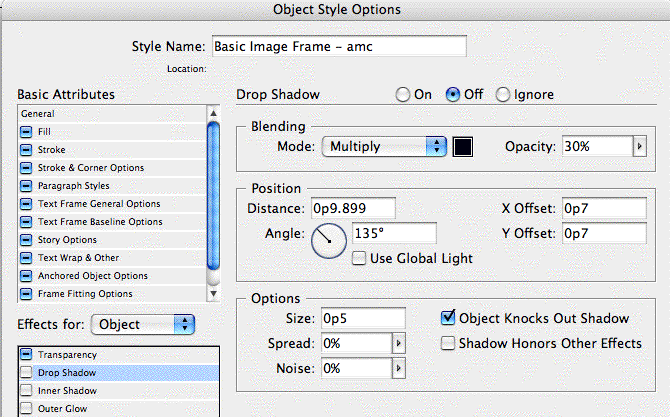
Task: Click the Spread percentage field
Action: 356,343
